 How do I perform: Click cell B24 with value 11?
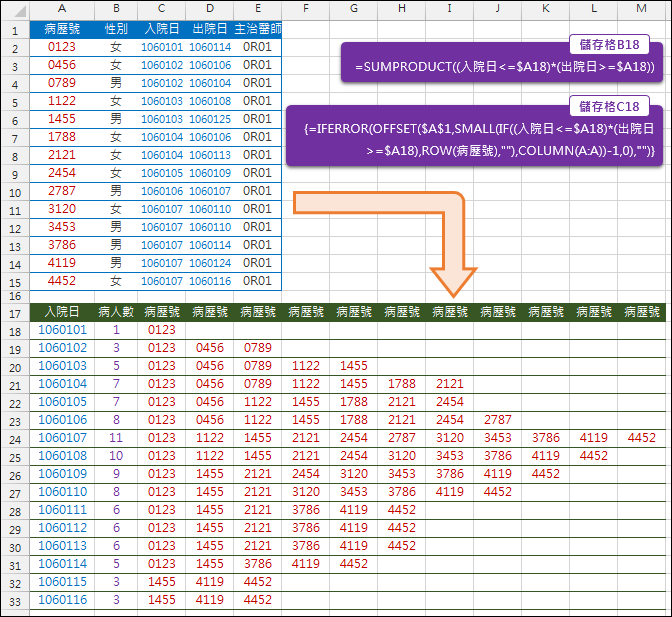[116, 438]
